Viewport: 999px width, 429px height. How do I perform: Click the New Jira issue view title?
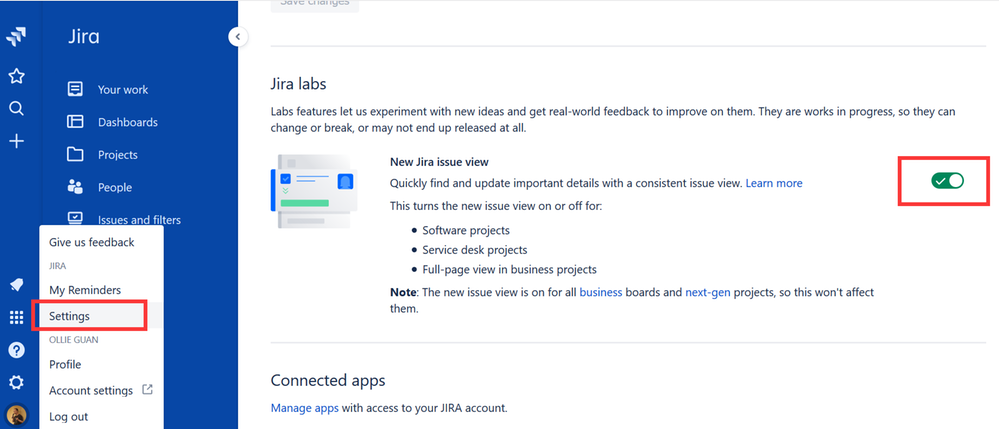coord(439,162)
